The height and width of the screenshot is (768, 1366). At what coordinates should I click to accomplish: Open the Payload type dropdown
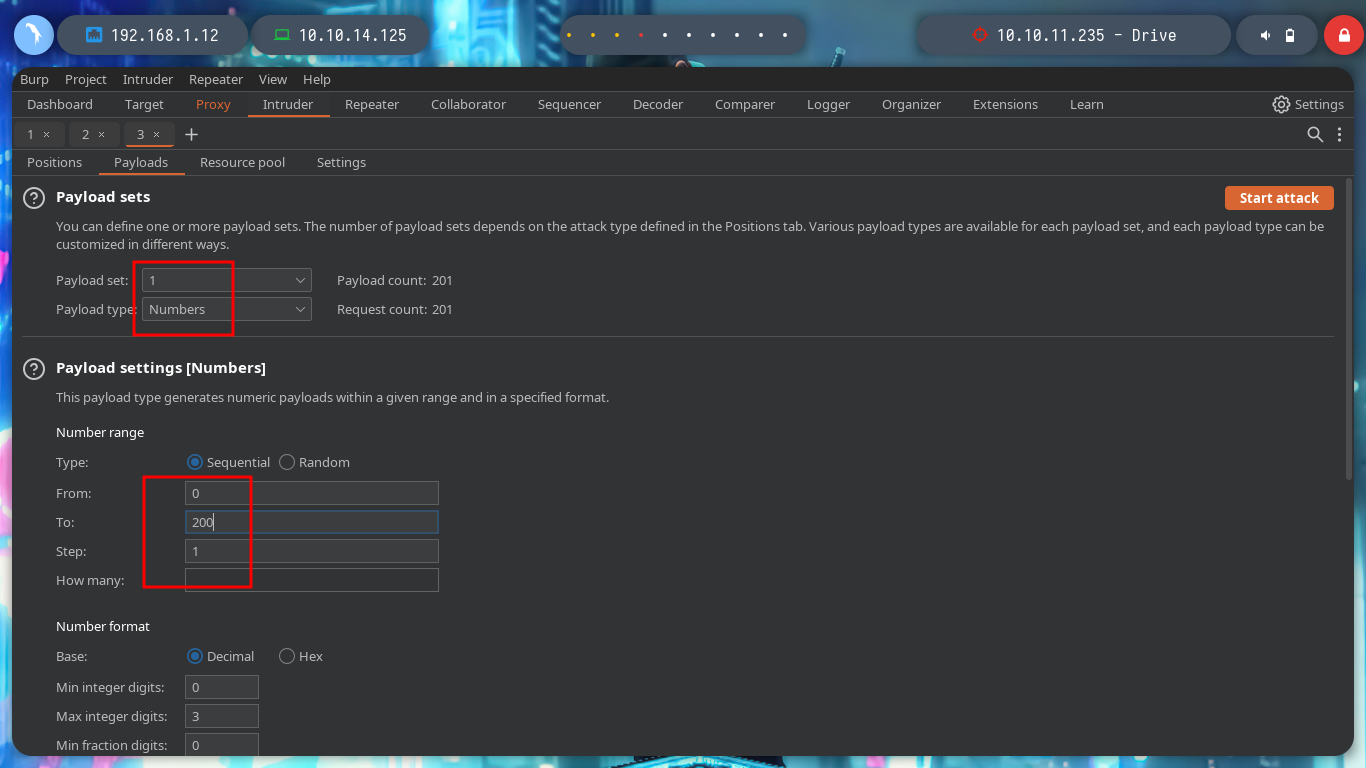[x=227, y=310]
